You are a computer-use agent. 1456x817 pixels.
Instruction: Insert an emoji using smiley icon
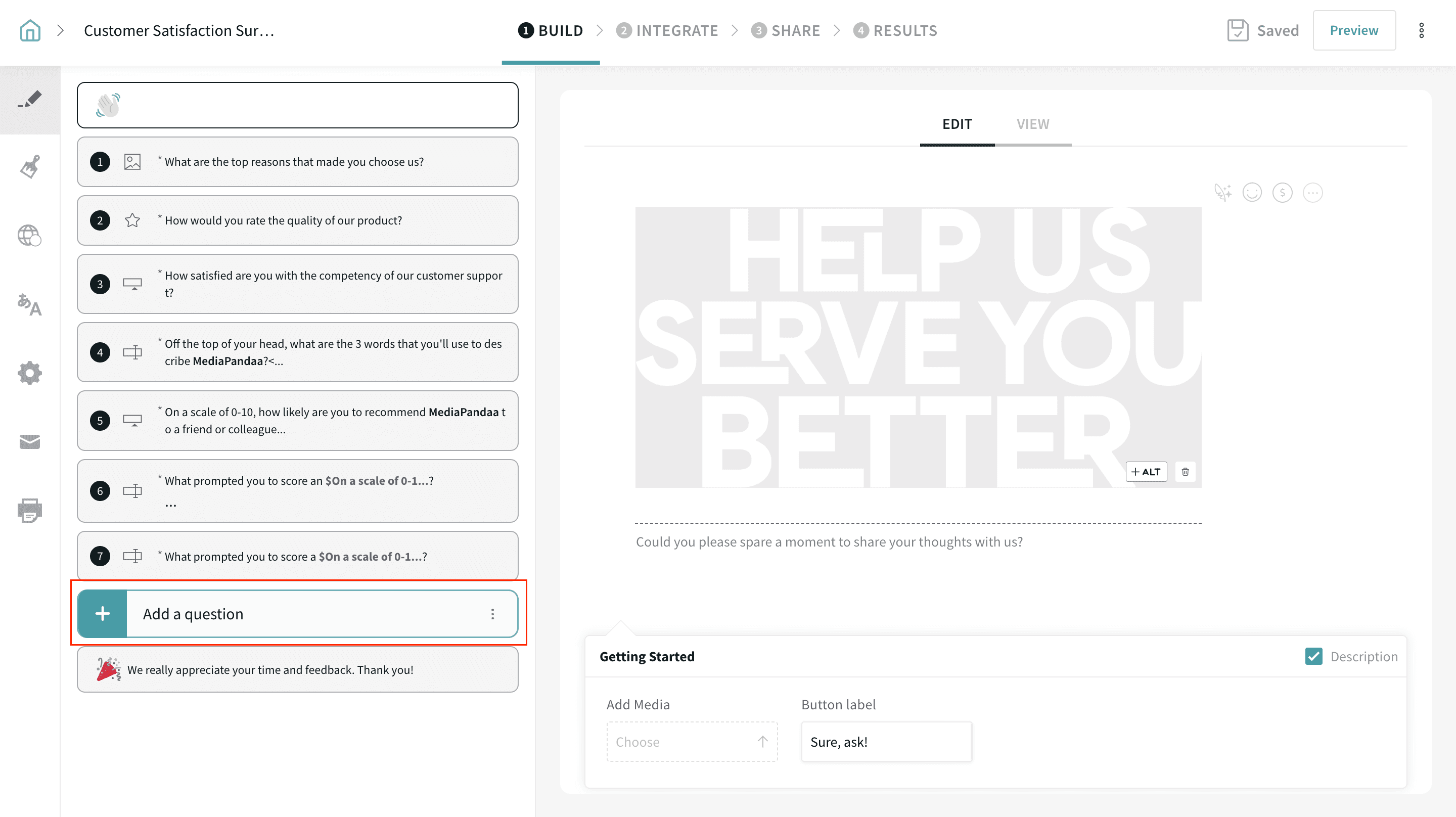coord(1252,193)
